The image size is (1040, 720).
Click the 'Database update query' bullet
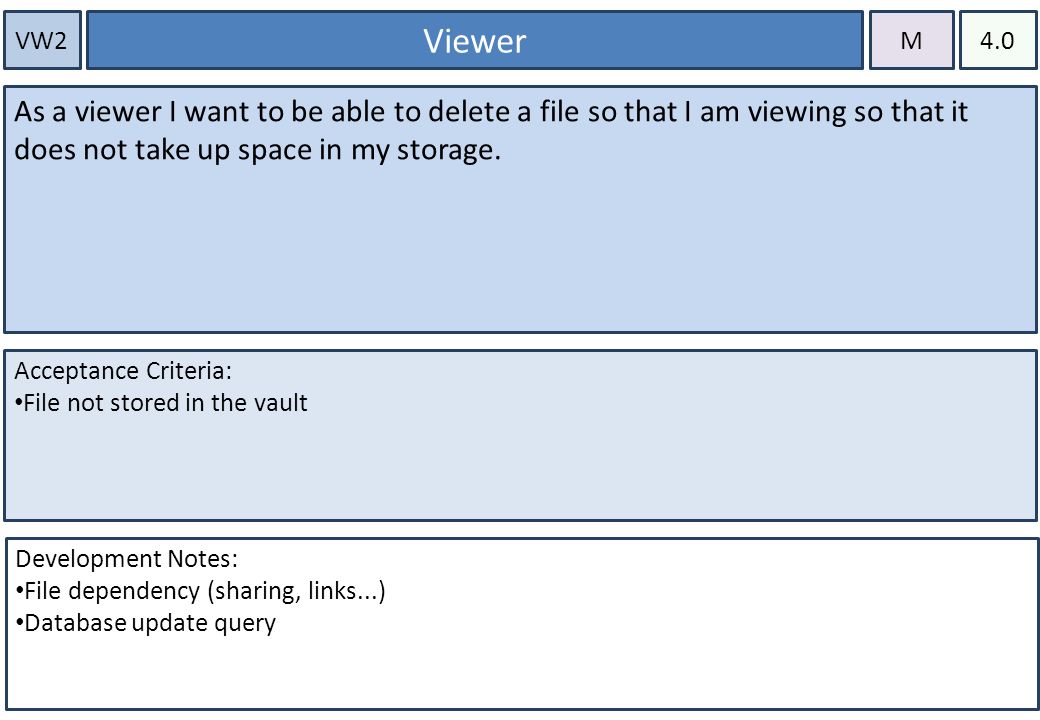pyautogui.click(x=146, y=624)
